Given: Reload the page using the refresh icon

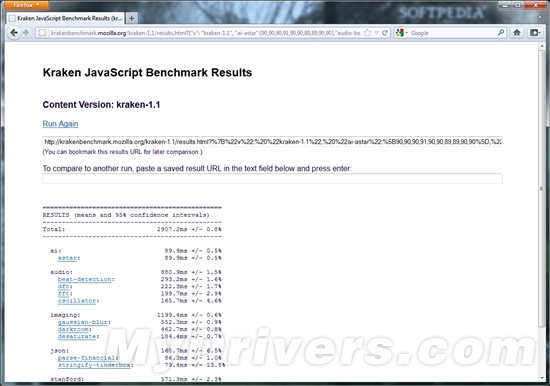Looking at the screenshot, I should click(x=385, y=33).
